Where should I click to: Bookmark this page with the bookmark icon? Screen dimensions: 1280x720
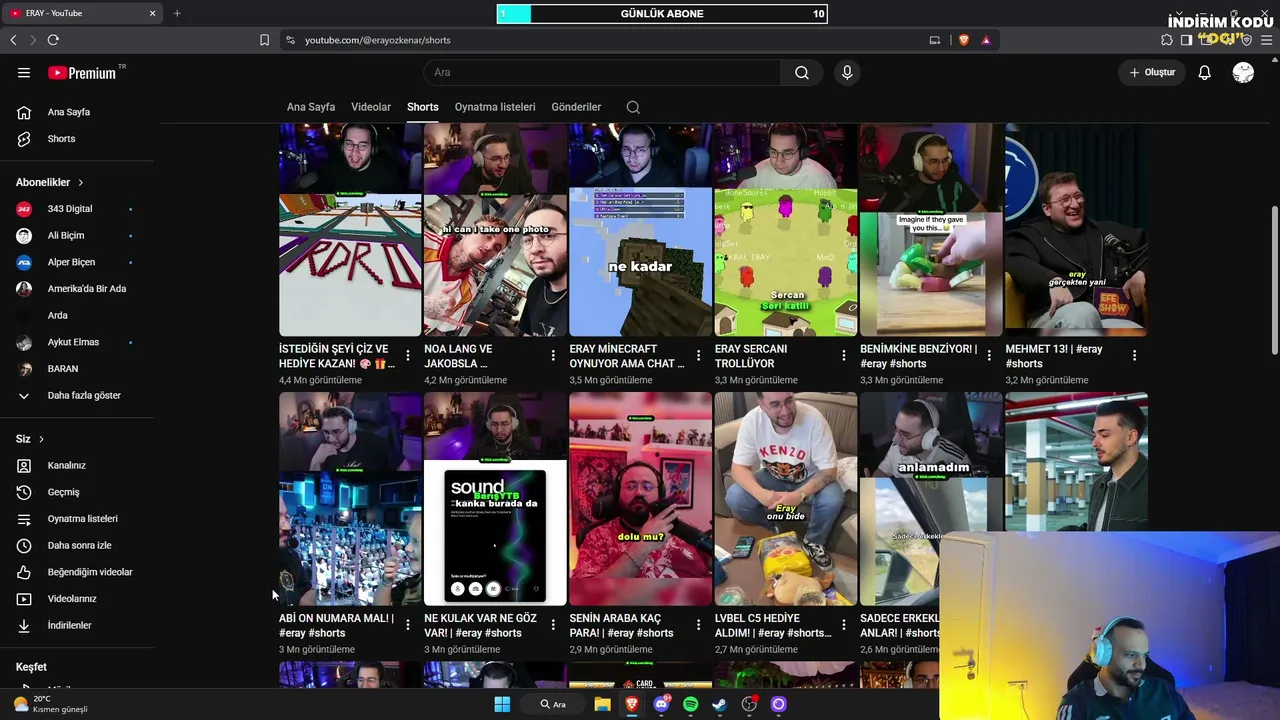pyautogui.click(x=264, y=40)
